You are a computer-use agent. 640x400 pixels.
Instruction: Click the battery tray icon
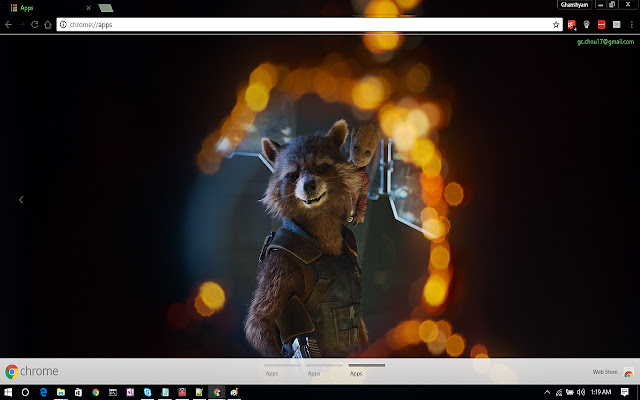point(570,392)
